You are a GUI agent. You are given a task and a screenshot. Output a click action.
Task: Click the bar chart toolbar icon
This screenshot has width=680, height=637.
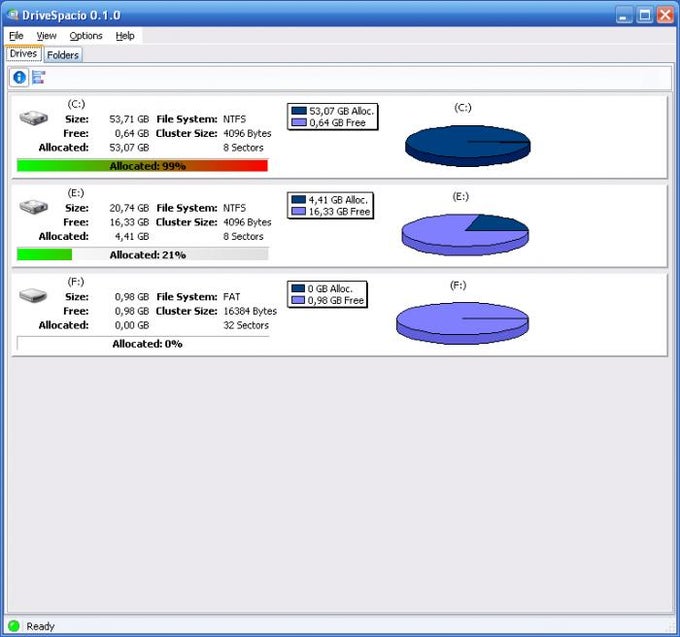click(x=39, y=77)
